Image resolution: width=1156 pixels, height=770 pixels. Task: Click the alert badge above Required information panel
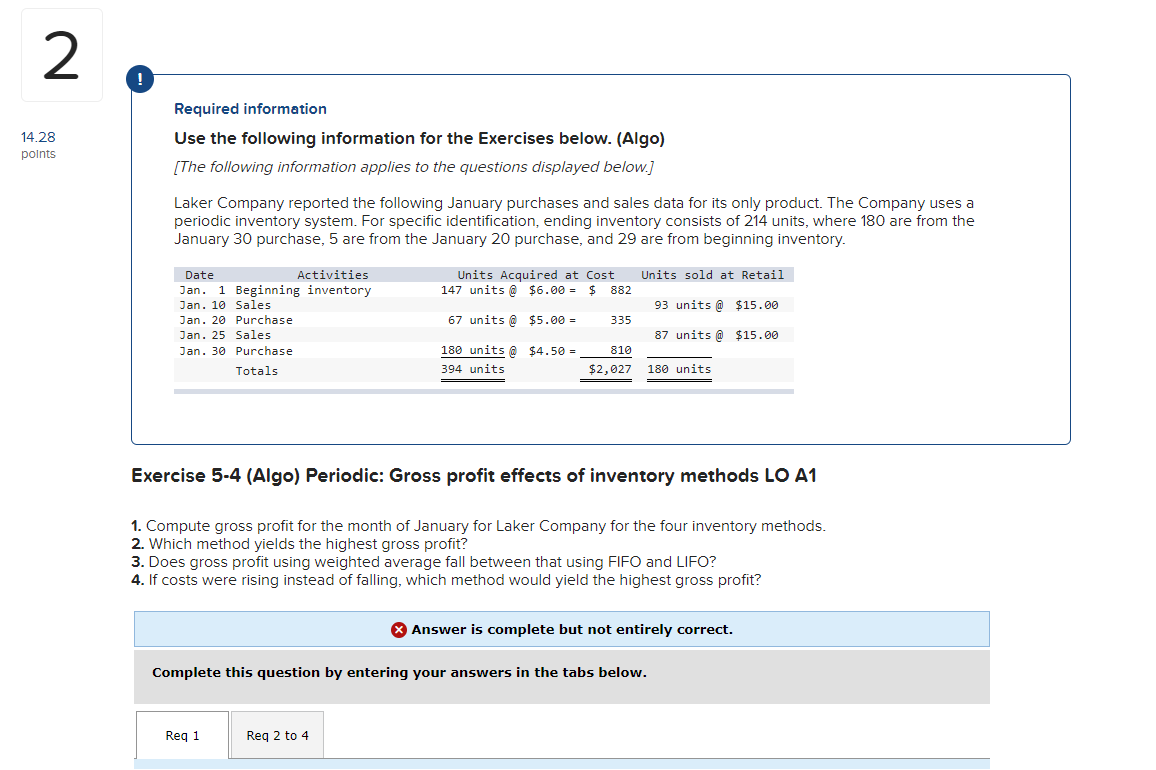140,78
